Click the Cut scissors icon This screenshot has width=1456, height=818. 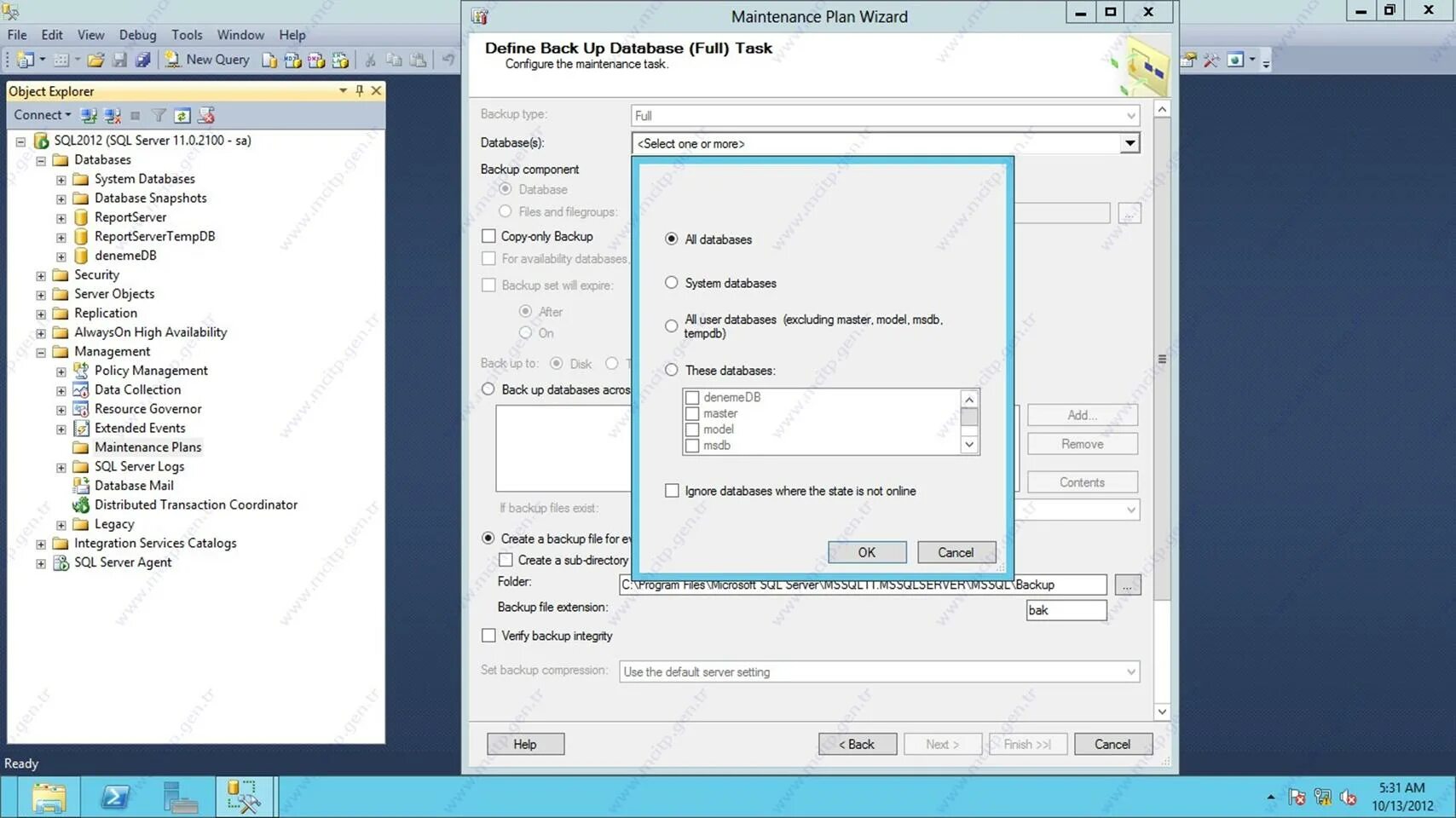[x=370, y=60]
